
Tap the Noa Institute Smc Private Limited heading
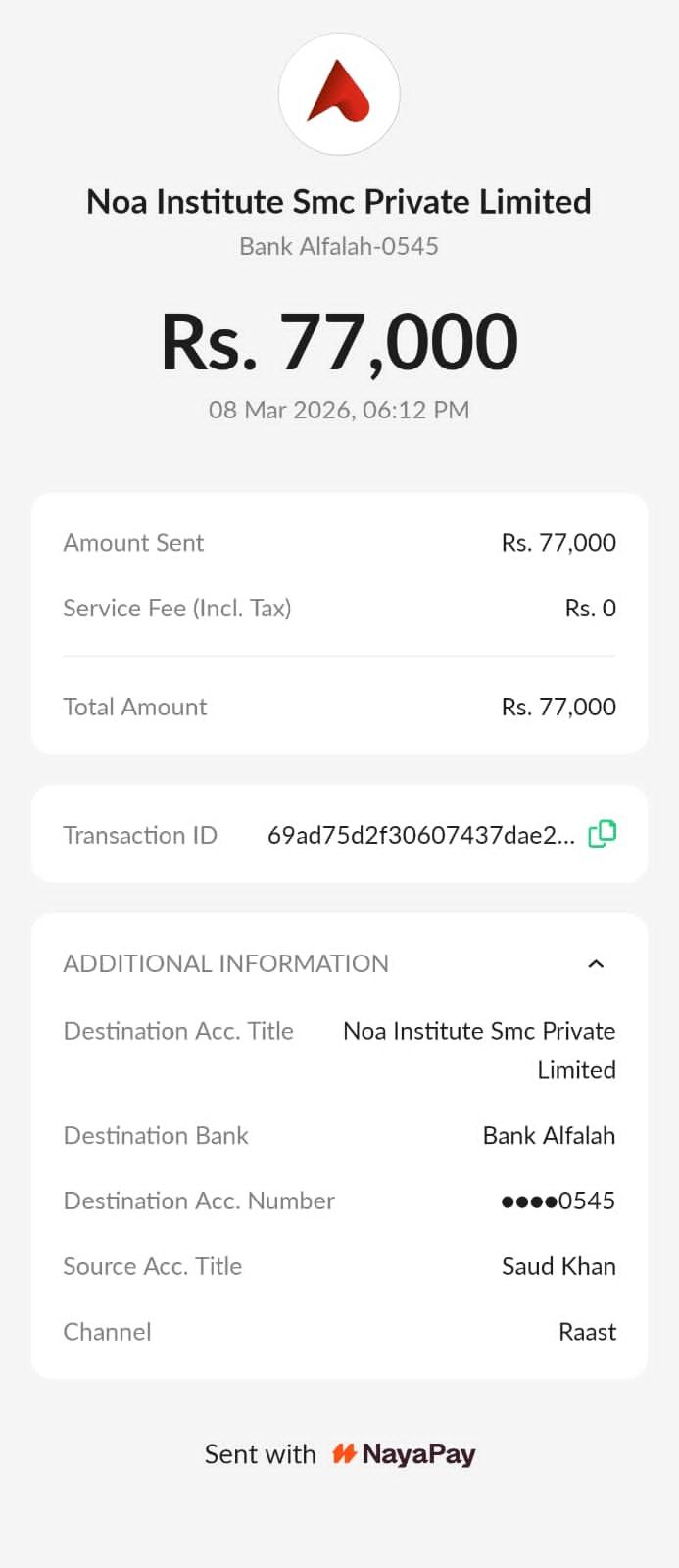(339, 202)
